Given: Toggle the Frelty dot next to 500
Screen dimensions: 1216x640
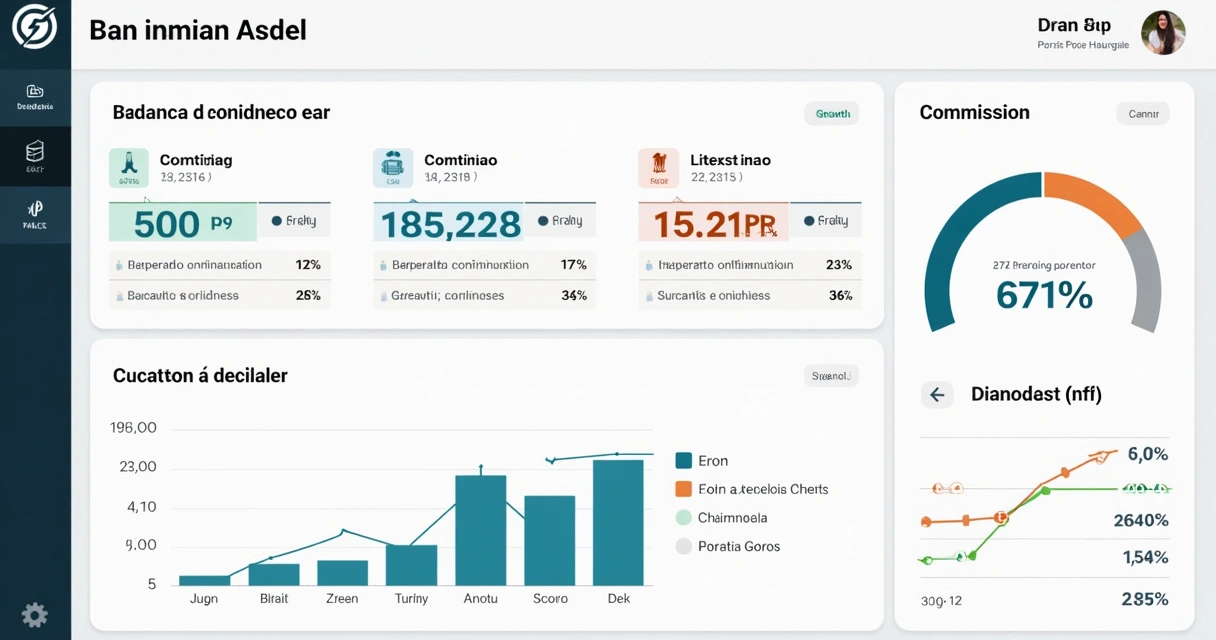Looking at the screenshot, I should 276,221.
